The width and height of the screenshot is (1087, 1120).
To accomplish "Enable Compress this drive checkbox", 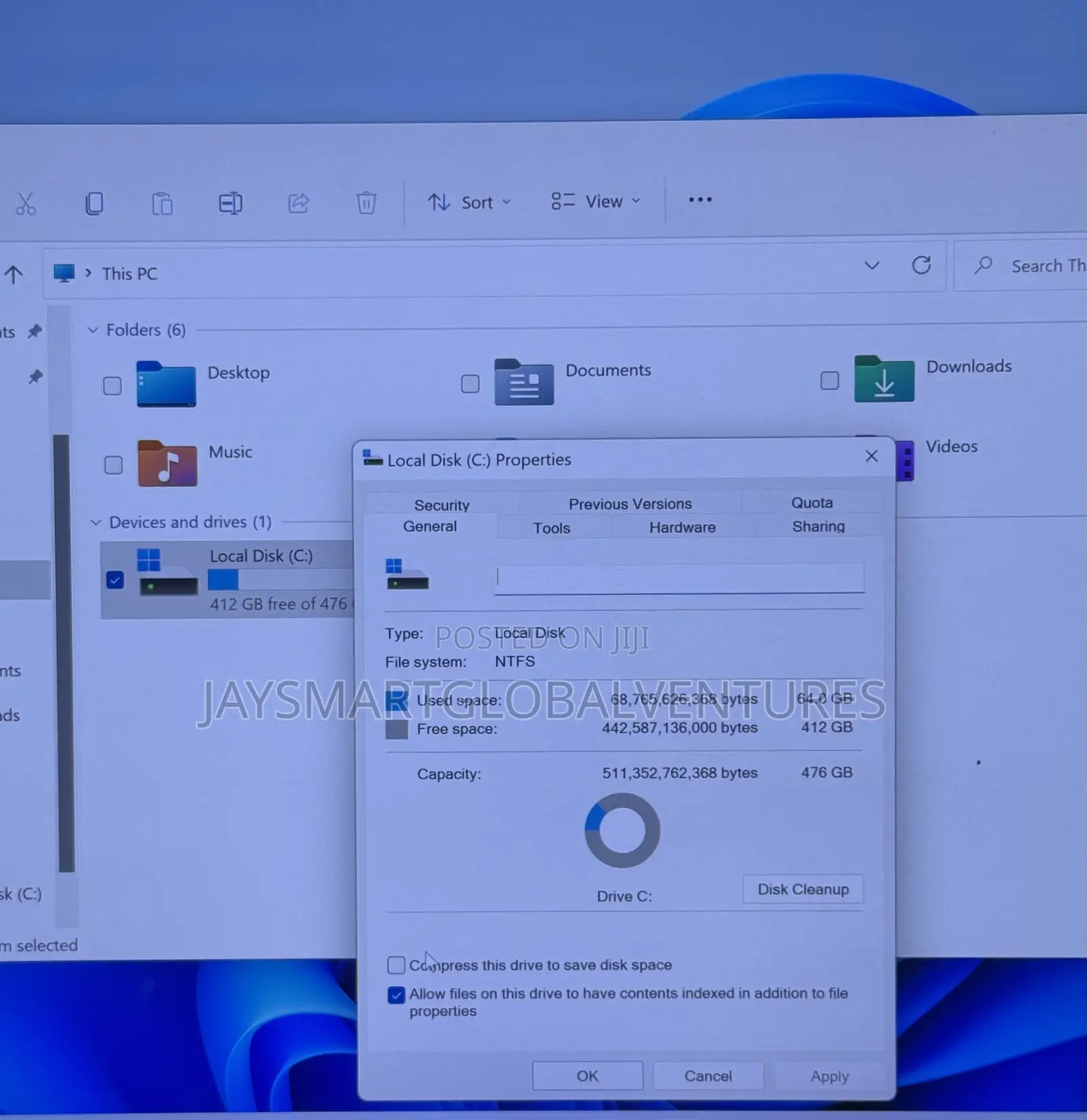I will [396, 965].
